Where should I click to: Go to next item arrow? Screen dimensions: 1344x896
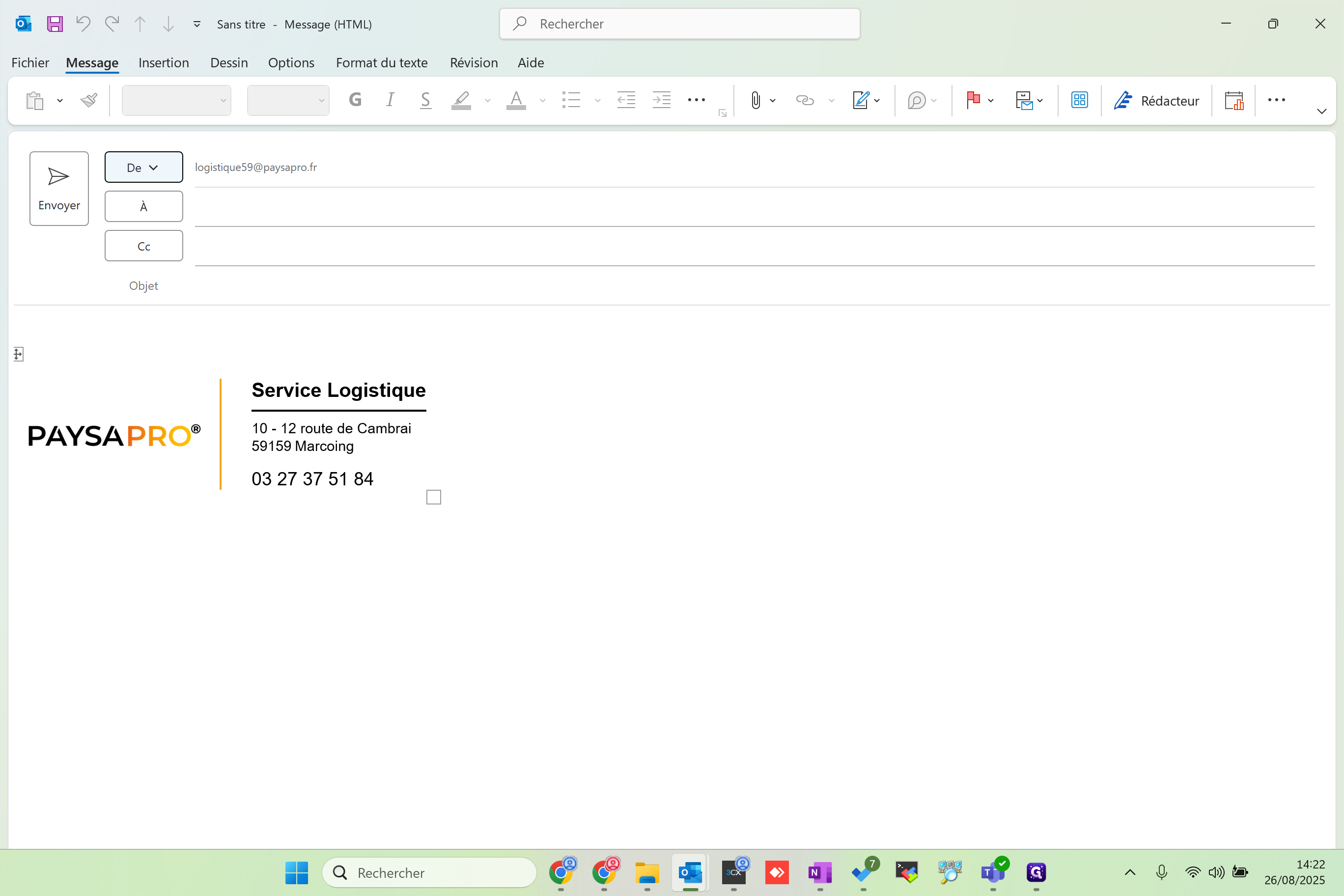point(168,24)
